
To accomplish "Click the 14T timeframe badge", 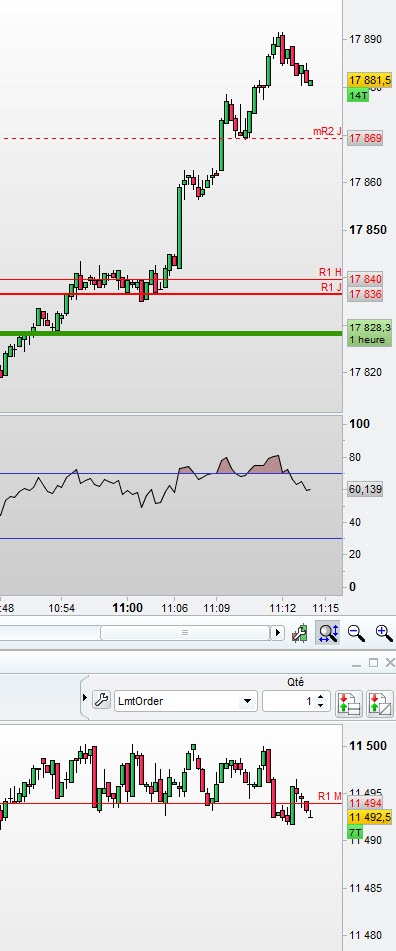I will coord(358,95).
